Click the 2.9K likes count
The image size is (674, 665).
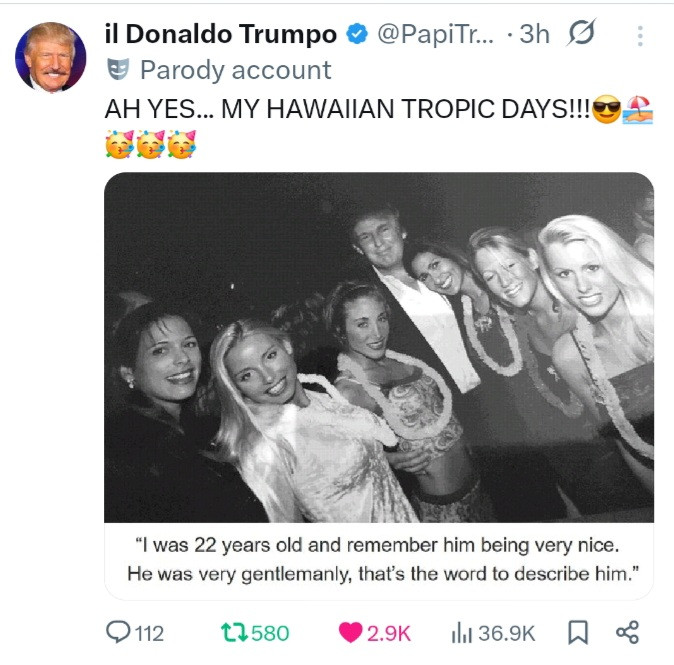click(x=389, y=632)
